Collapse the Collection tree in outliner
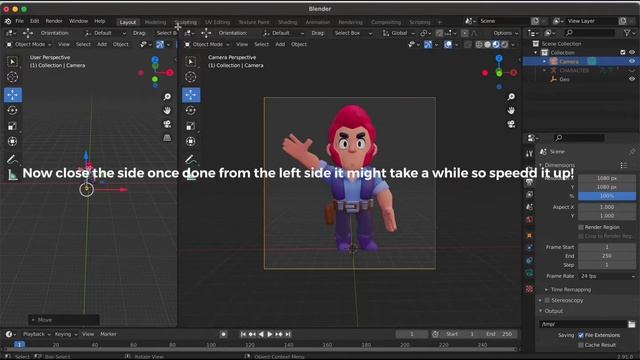The image size is (640, 360). pyautogui.click(x=536, y=53)
